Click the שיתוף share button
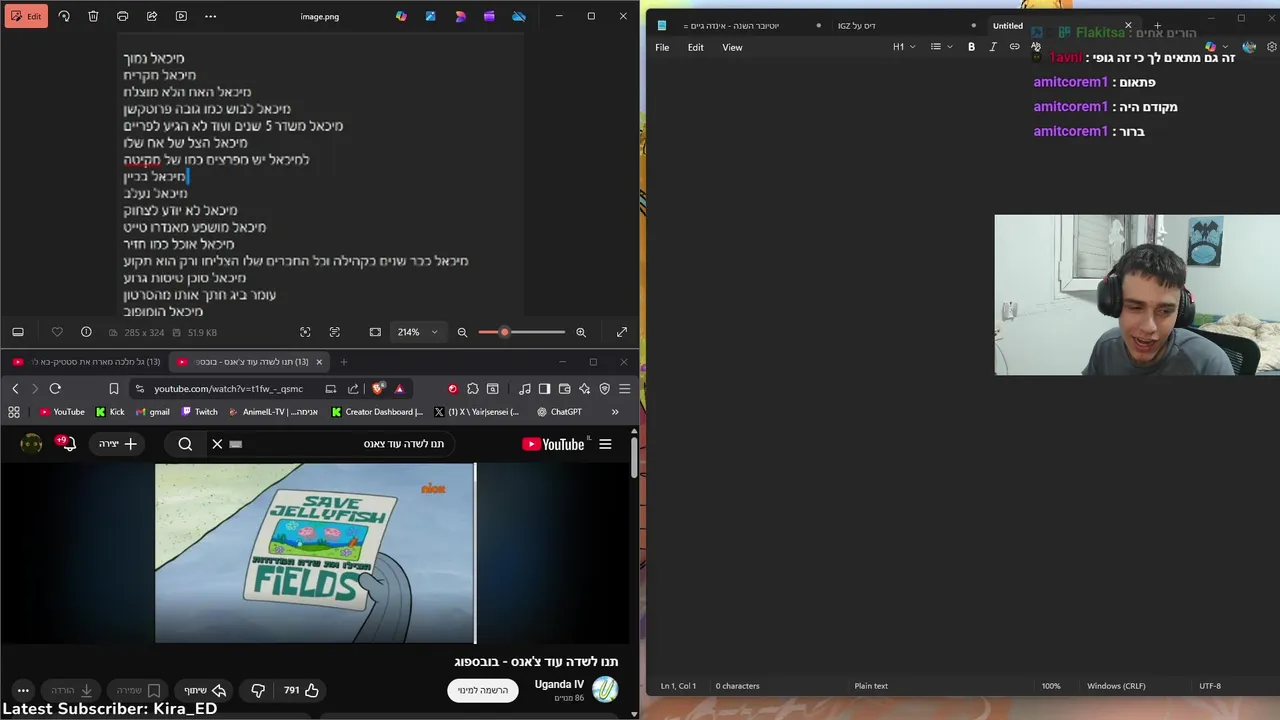 pos(205,690)
